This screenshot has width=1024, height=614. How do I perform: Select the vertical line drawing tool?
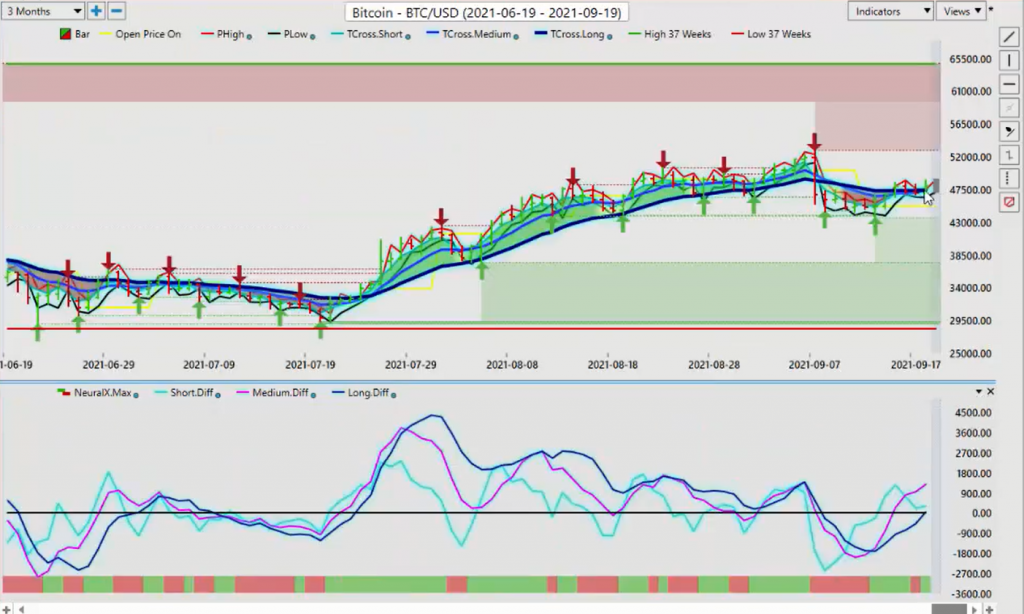click(x=1009, y=61)
